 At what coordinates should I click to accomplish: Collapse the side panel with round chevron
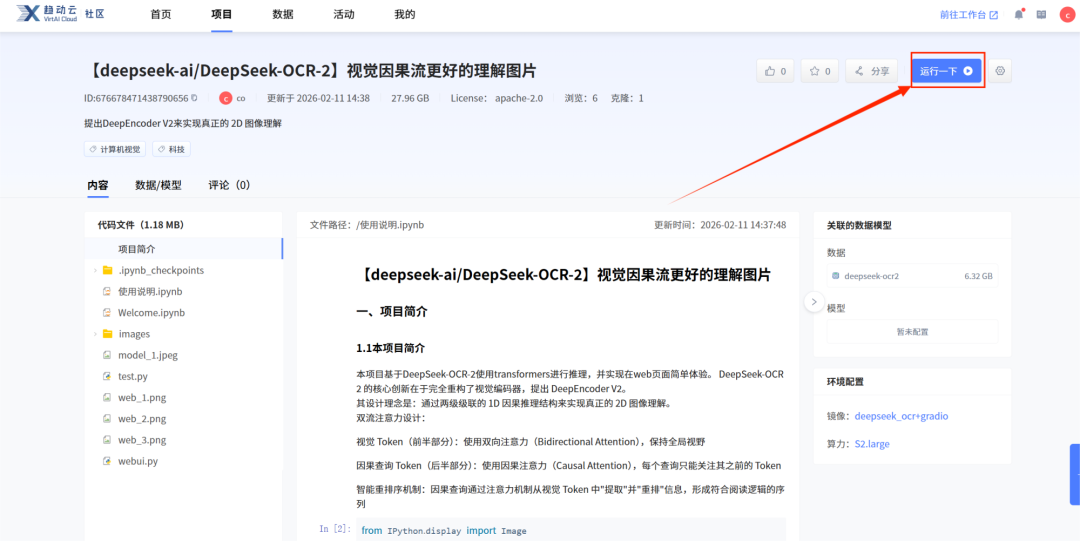tap(814, 301)
